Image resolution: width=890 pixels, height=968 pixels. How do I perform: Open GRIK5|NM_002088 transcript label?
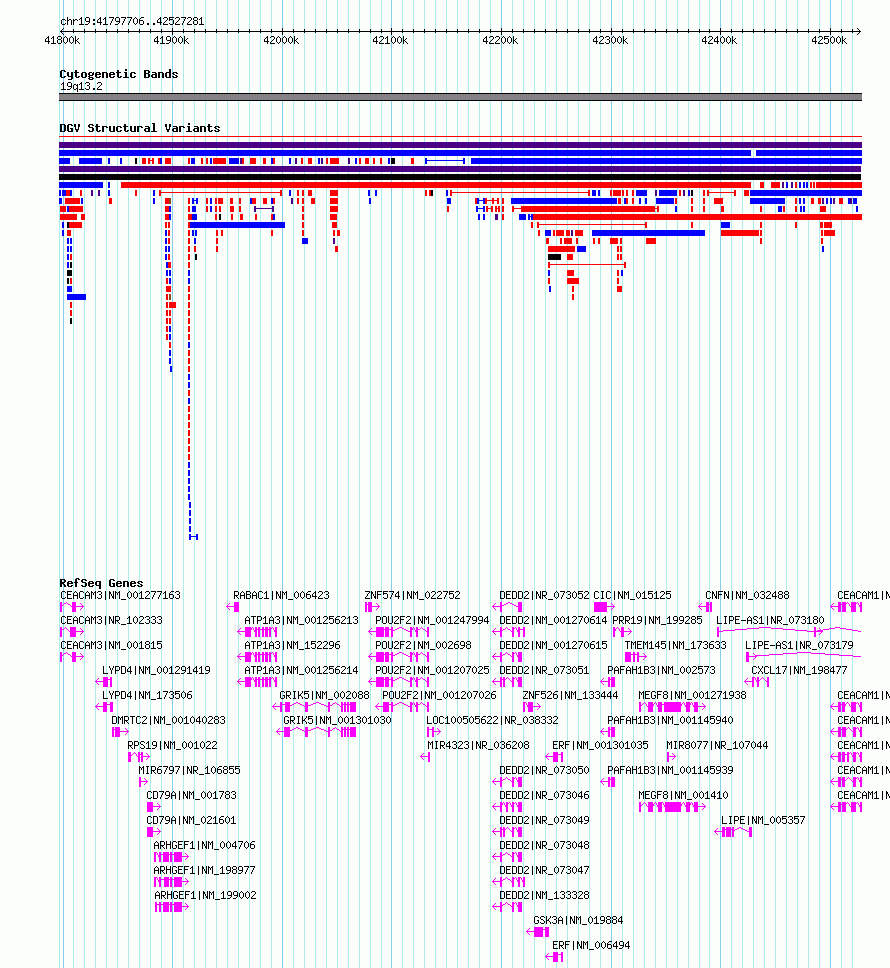click(x=324, y=695)
